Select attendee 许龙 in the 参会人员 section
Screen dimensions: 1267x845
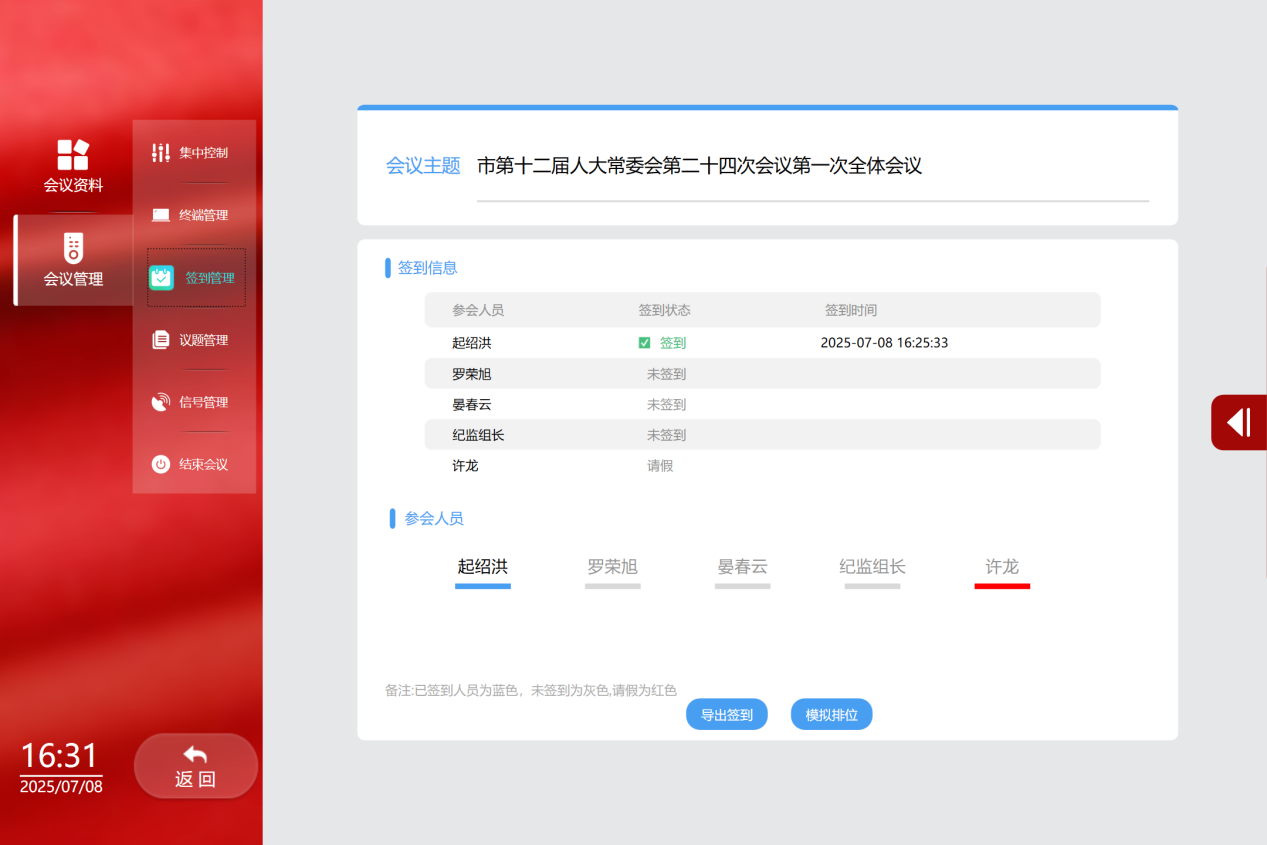coord(1002,567)
